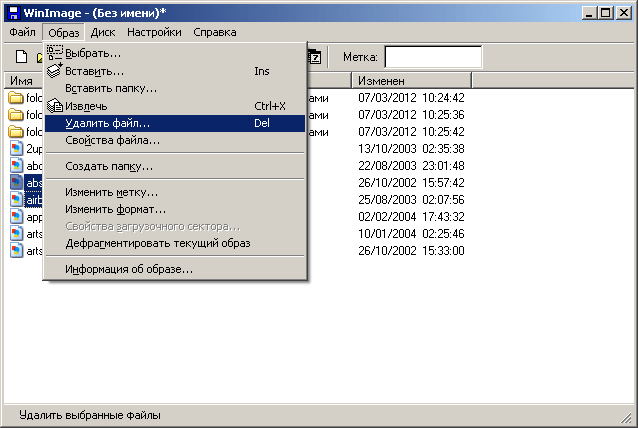Click into the Метка label input field

pyautogui.click(x=433, y=57)
